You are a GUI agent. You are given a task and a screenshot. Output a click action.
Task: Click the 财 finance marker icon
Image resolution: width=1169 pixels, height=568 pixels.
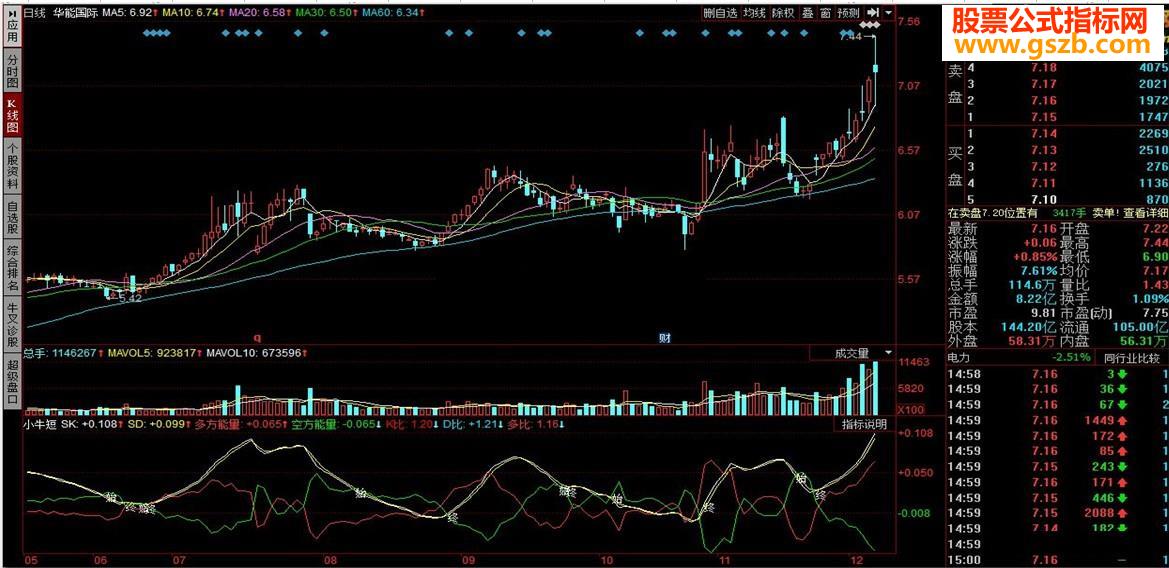click(665, 338)
